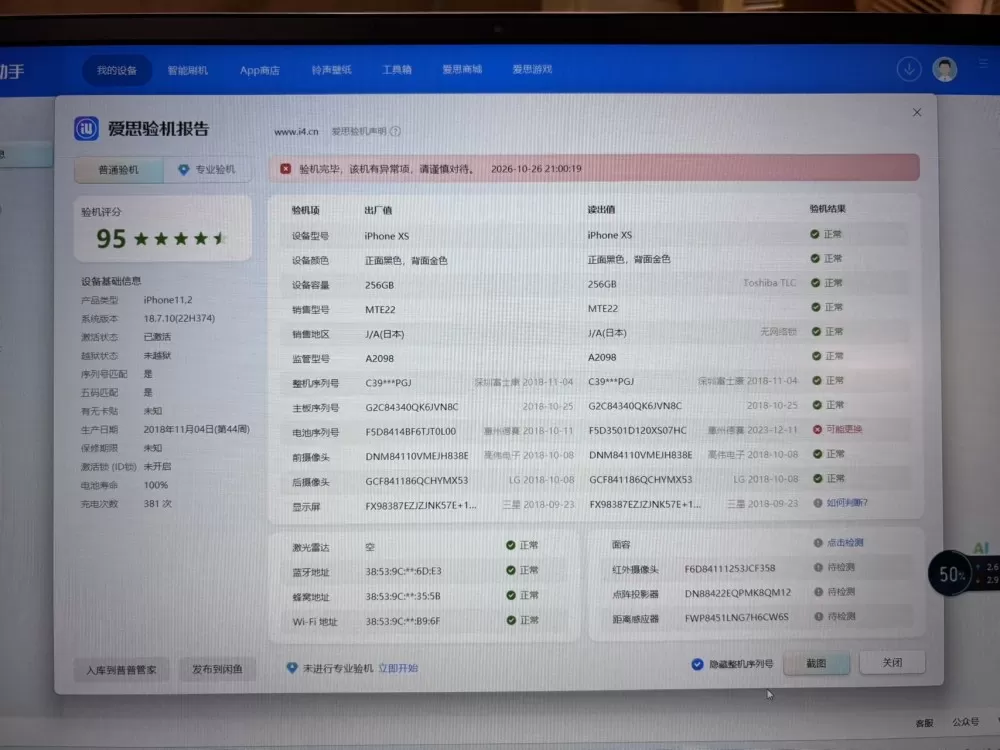Click the 可能更换 battery result
This screenshot has width=1000, height=750.
pyautogui.click(x=844, y=429)
